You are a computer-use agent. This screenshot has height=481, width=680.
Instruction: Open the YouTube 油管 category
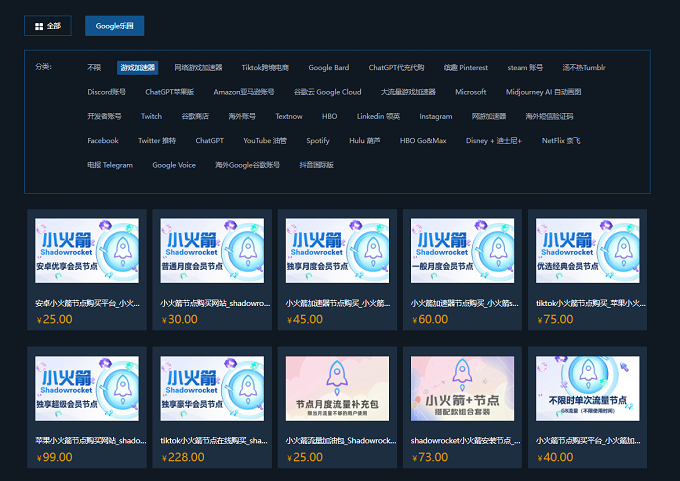pos(265,141)
